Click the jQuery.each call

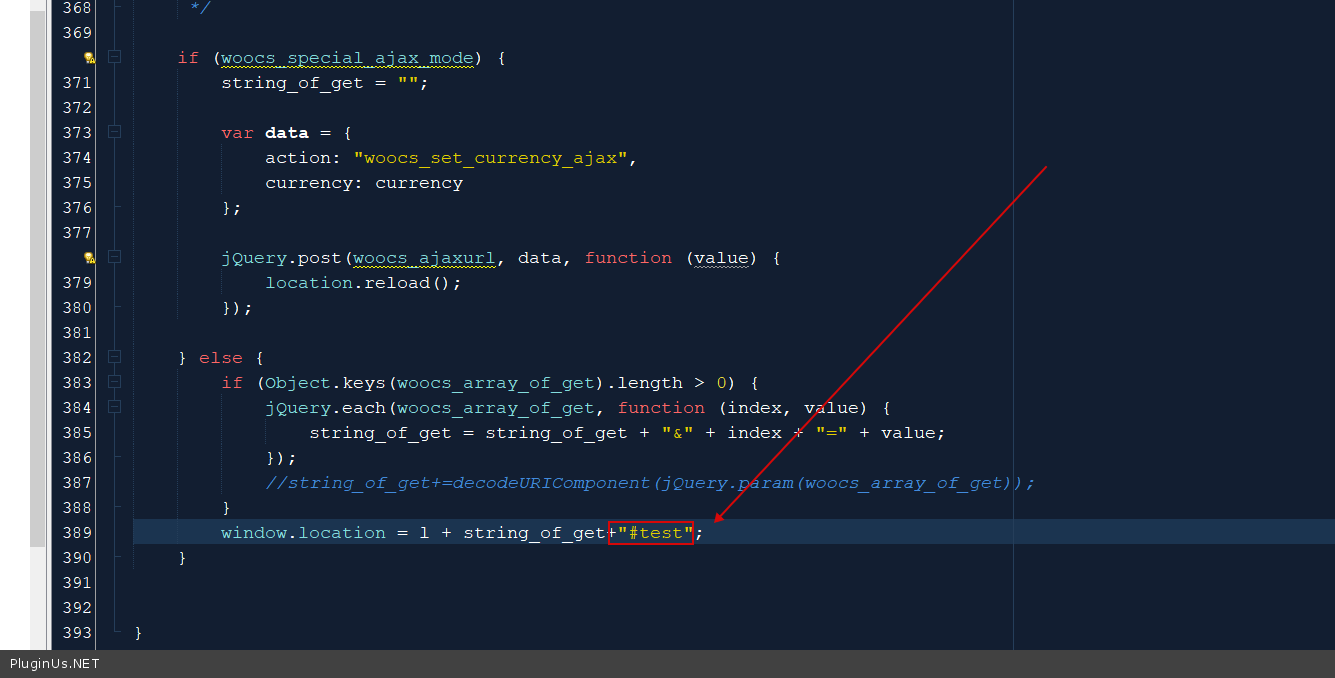pos(326,408)
